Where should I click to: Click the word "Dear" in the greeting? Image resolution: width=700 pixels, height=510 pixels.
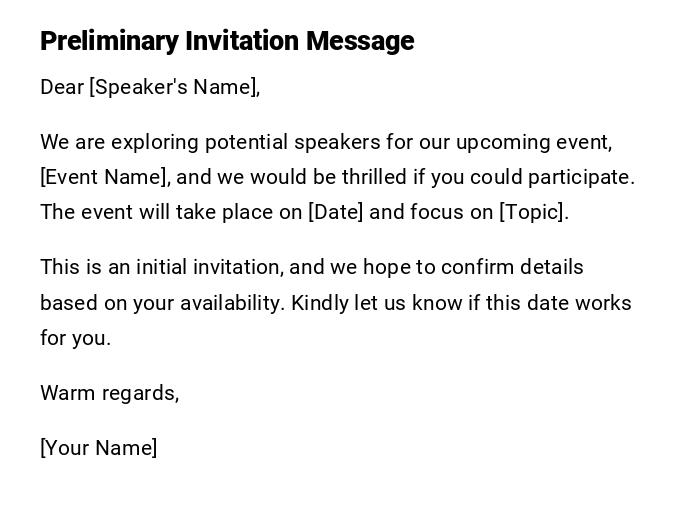point(62,87)
